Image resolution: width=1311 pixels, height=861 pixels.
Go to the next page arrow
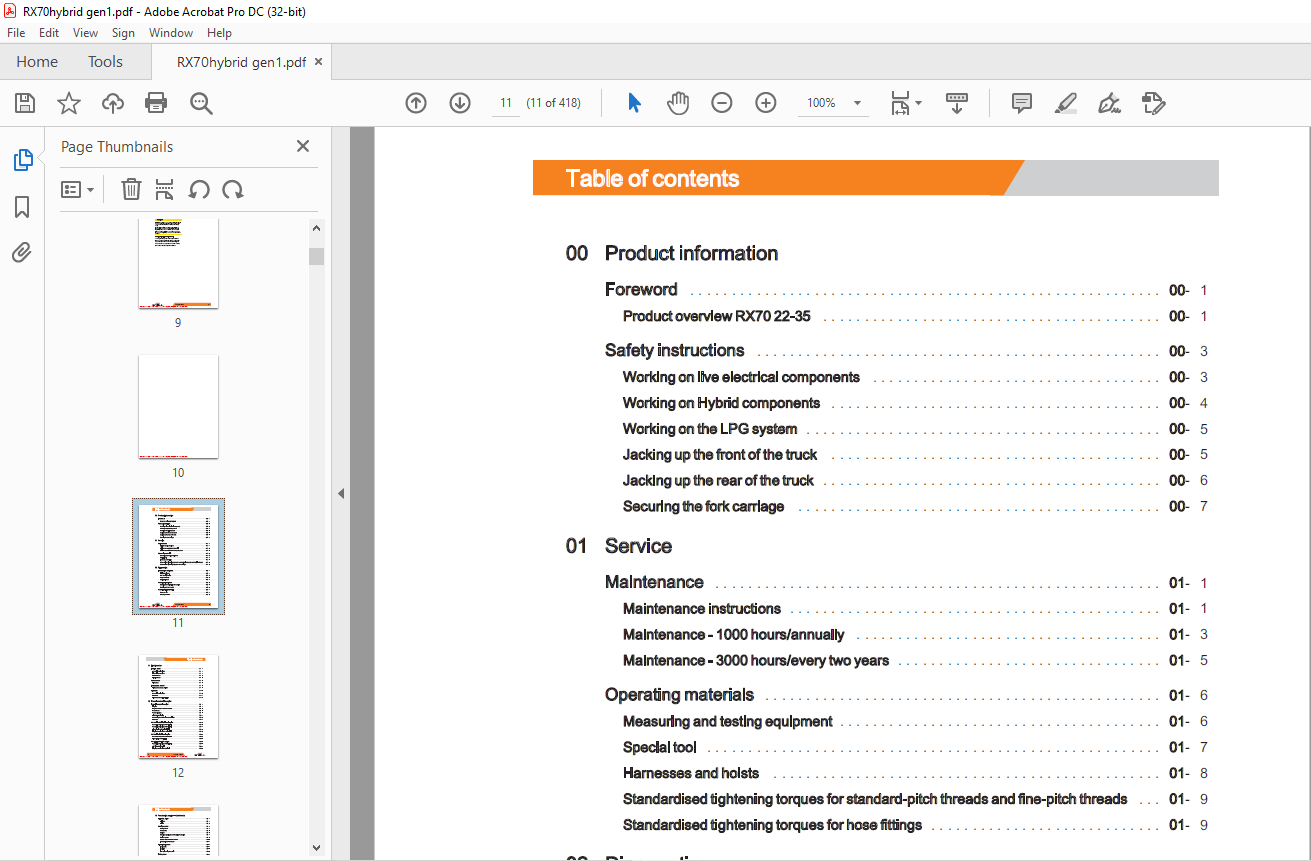[x=460, y=103]
